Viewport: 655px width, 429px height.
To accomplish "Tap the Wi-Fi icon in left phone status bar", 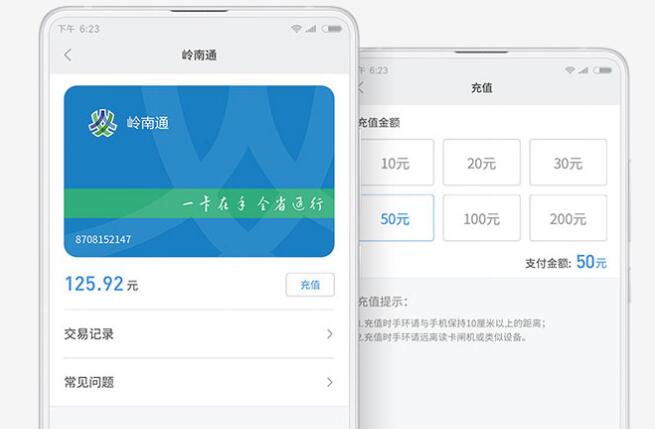I will [x=296, y=28].
